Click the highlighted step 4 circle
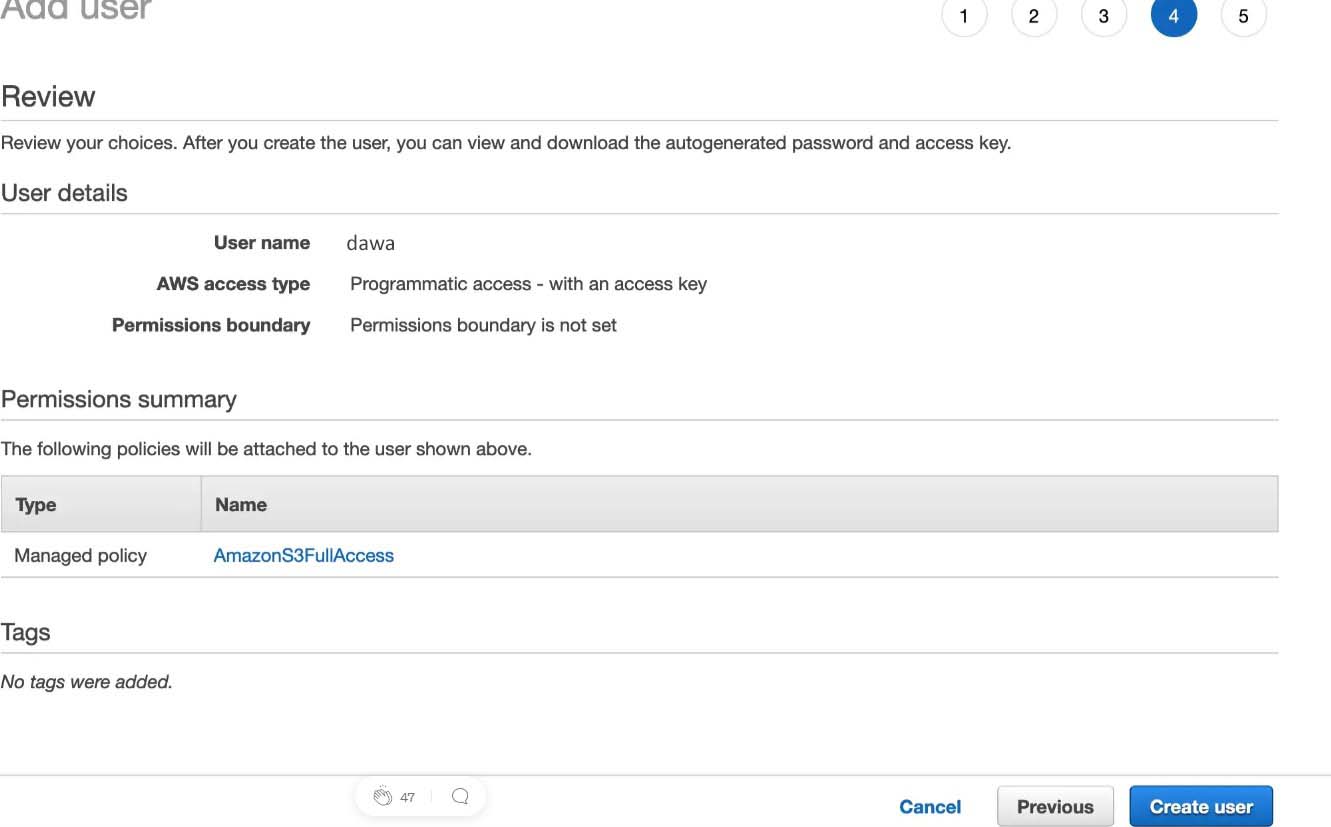1331x827 pixels. click(x=1174, y=16)
